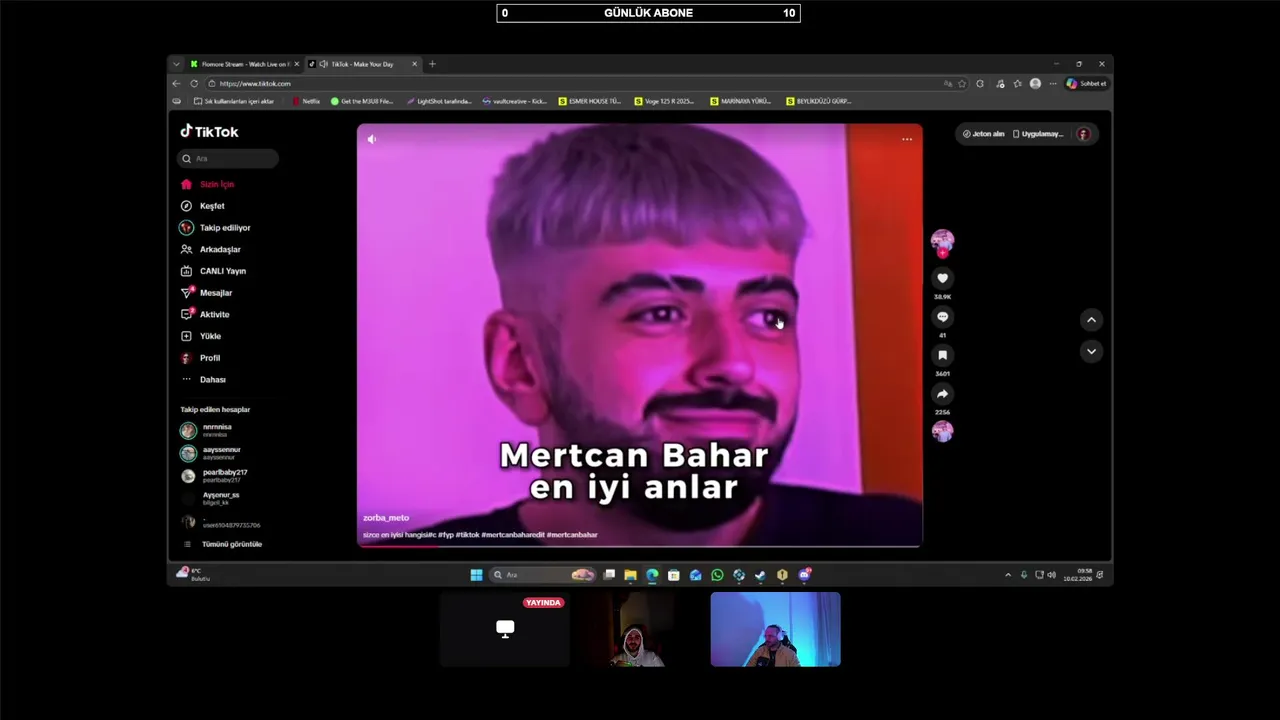1280x720 pixels.
Task: Open the Windows Start menu
Action: coord(476,575)
